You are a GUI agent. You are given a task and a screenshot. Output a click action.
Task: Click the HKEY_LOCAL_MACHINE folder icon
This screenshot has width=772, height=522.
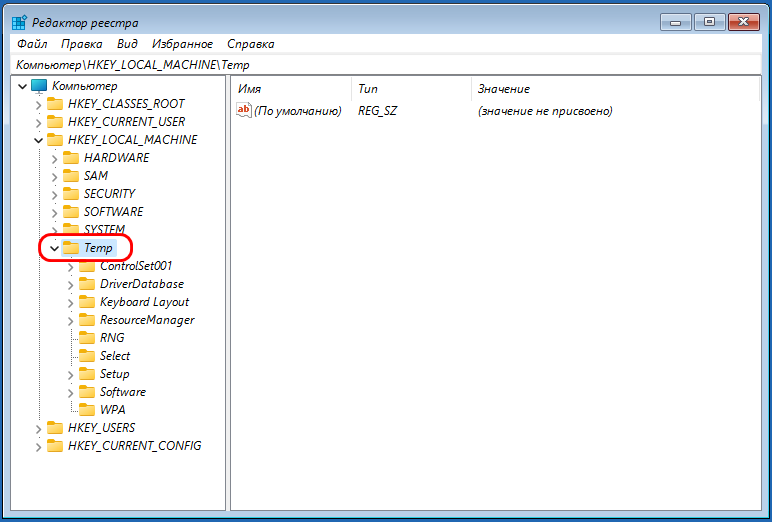[x=55, y=140]
